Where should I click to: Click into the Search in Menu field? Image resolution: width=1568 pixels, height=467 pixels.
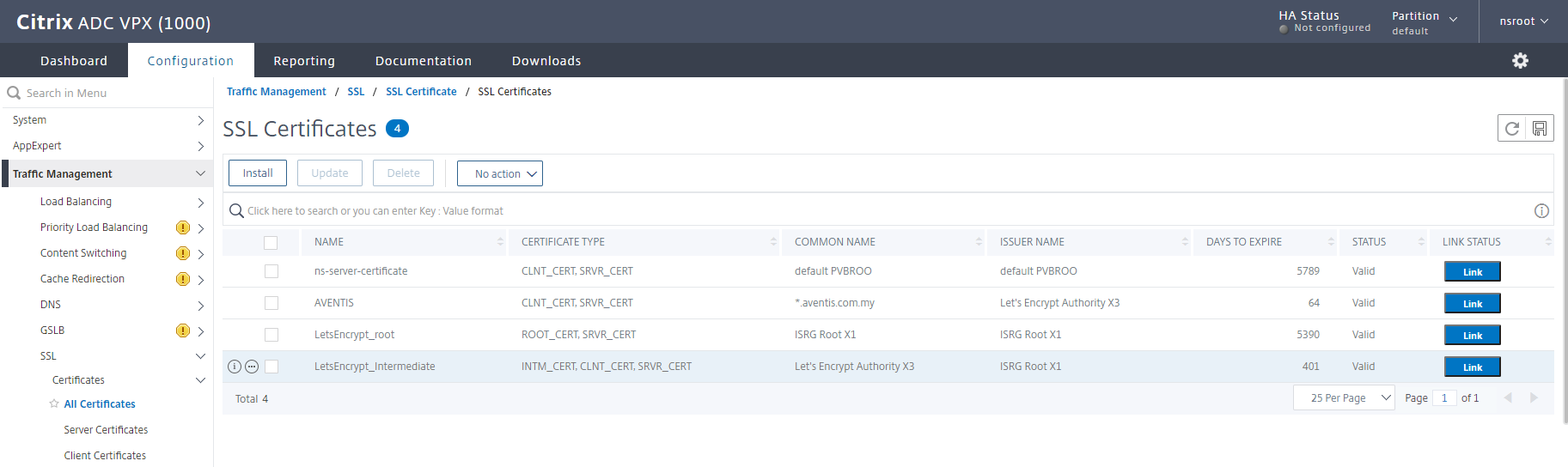coord(107,93)
